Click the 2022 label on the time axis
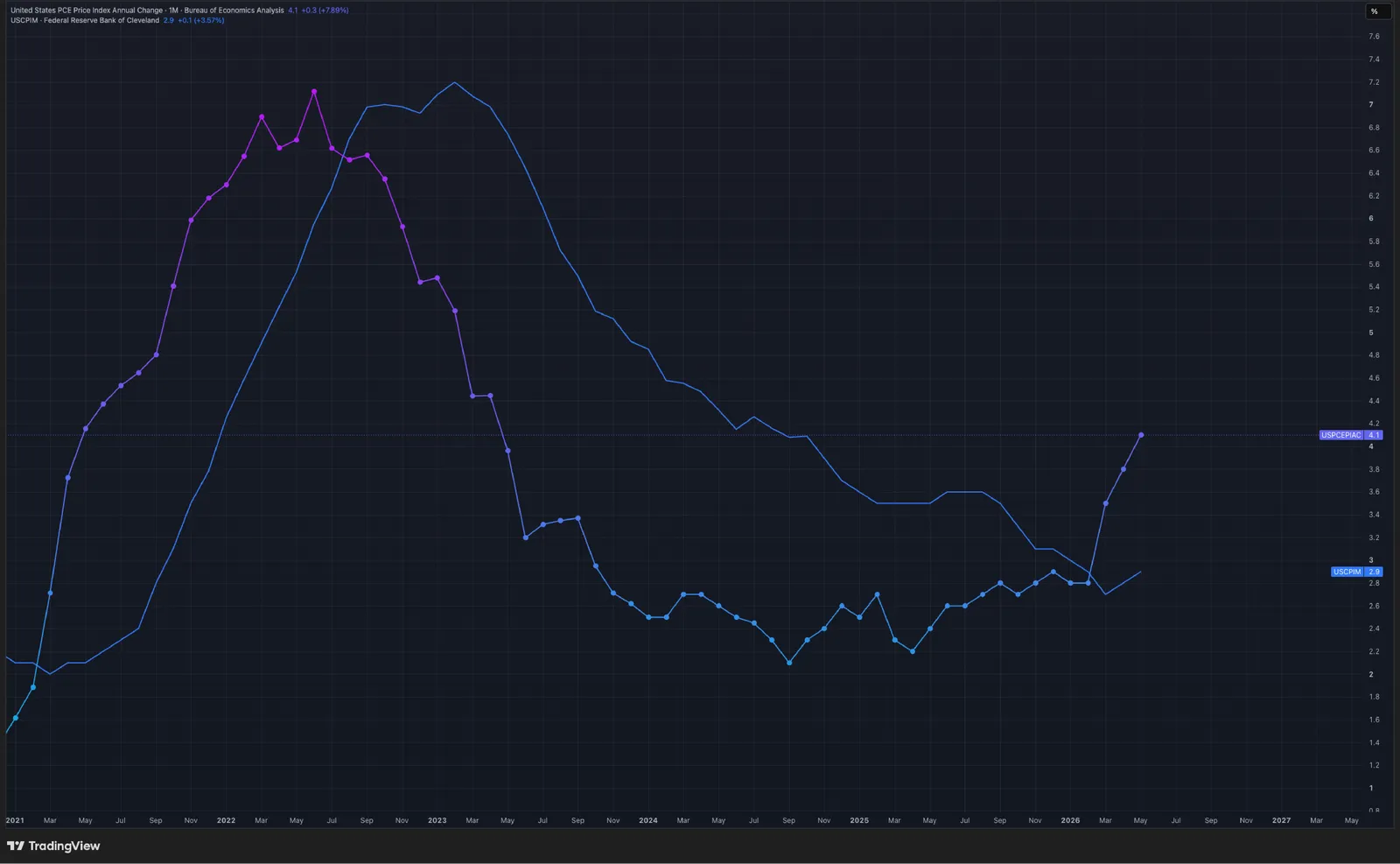The image size is (1400, 864). [x=226, y=820]
